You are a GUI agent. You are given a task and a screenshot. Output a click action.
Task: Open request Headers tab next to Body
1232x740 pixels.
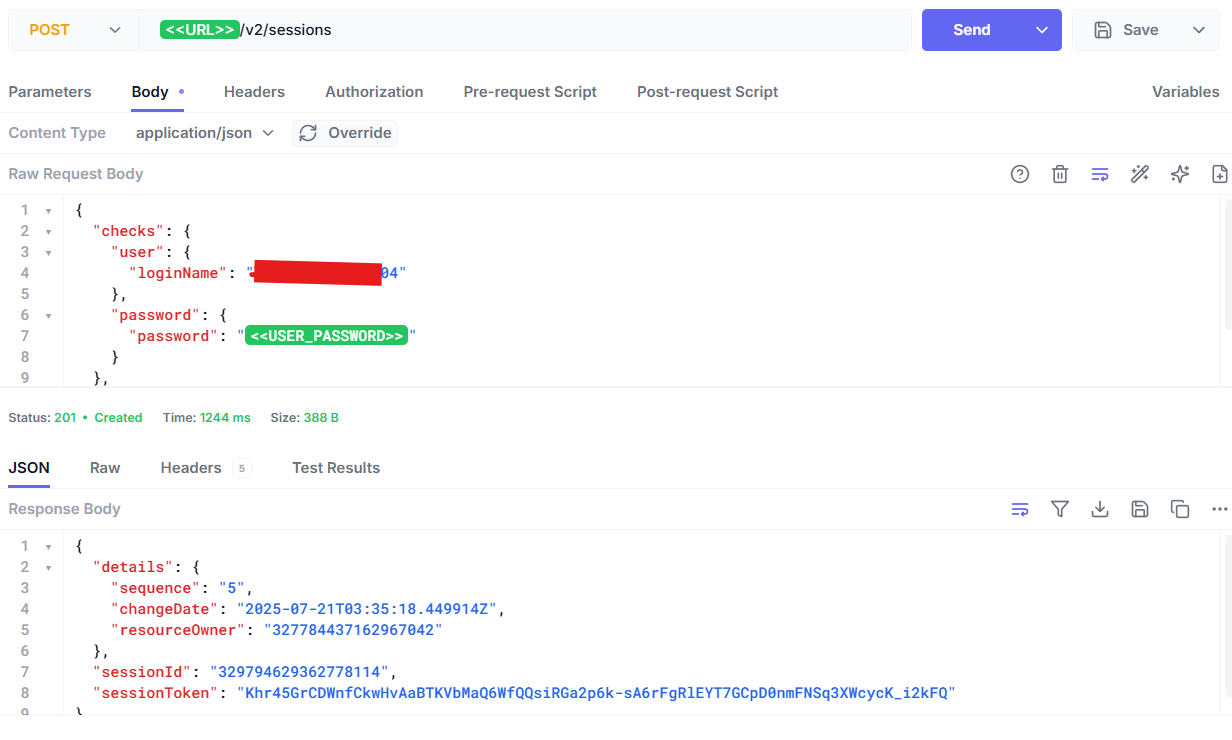[x=254, y=92]
